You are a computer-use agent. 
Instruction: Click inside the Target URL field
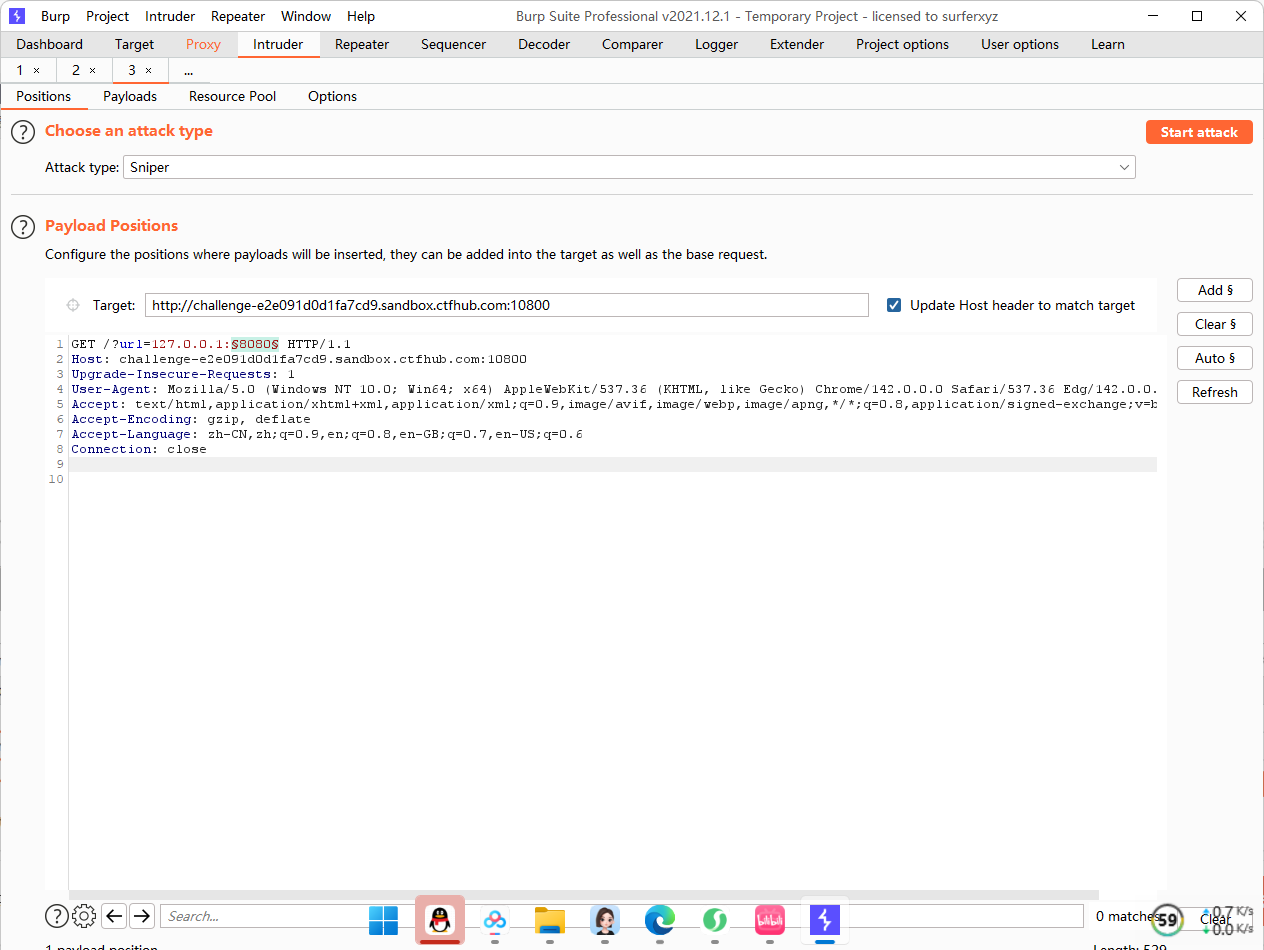coord(507,305)
